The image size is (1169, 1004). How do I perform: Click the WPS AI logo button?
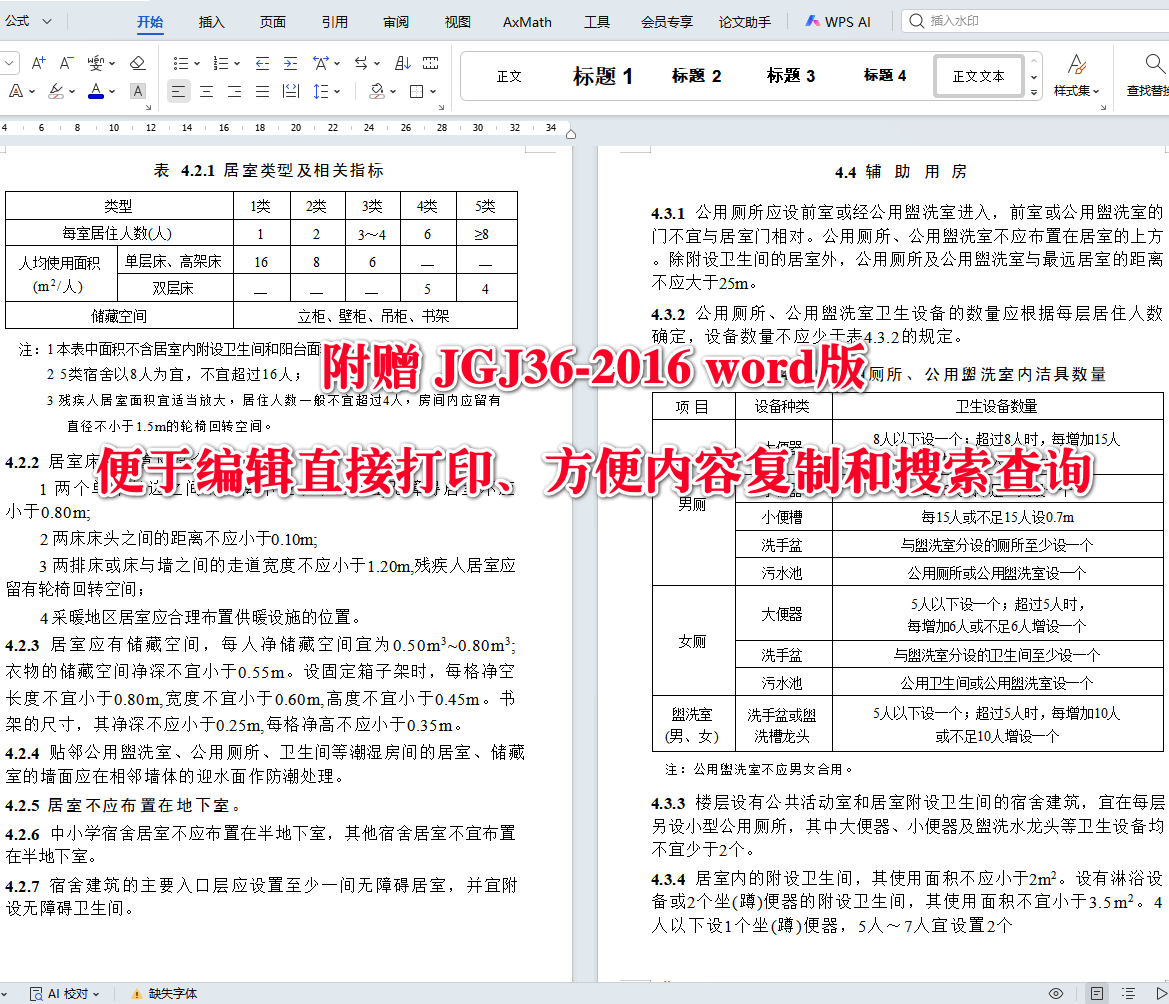coord(837,22)
